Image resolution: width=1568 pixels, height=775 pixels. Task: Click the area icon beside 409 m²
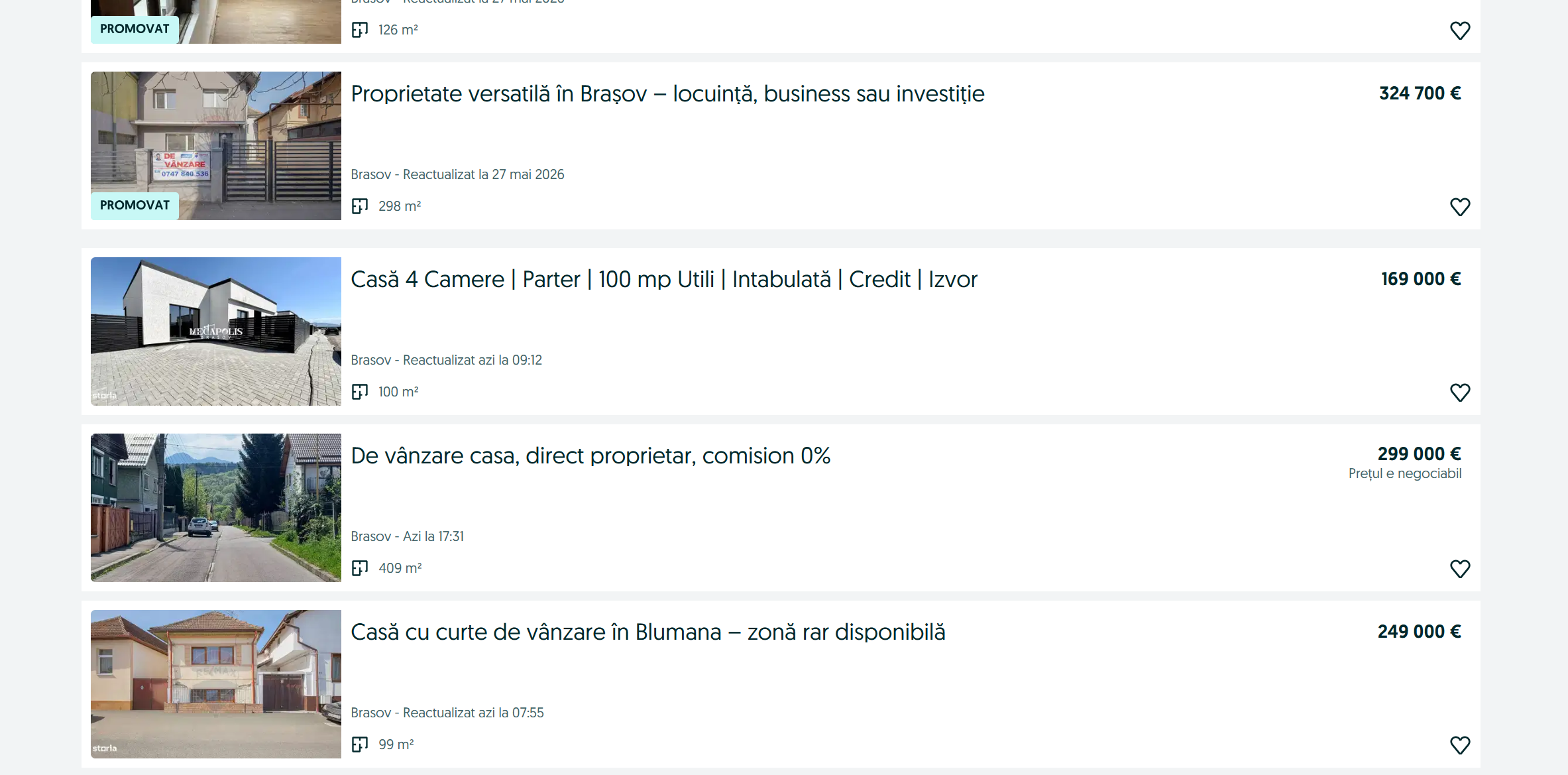point(360,568)
